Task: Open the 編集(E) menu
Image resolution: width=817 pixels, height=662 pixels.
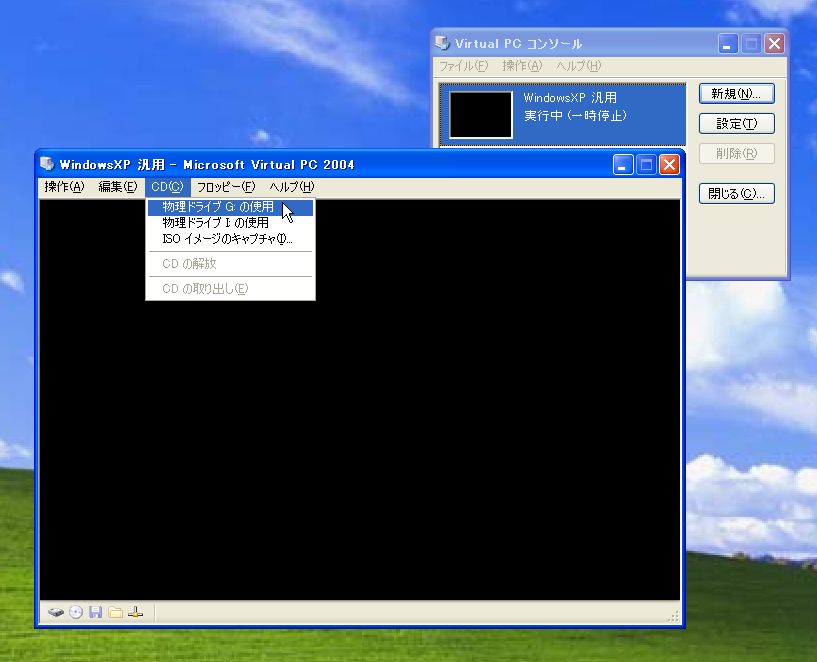Action: [118, 186]
